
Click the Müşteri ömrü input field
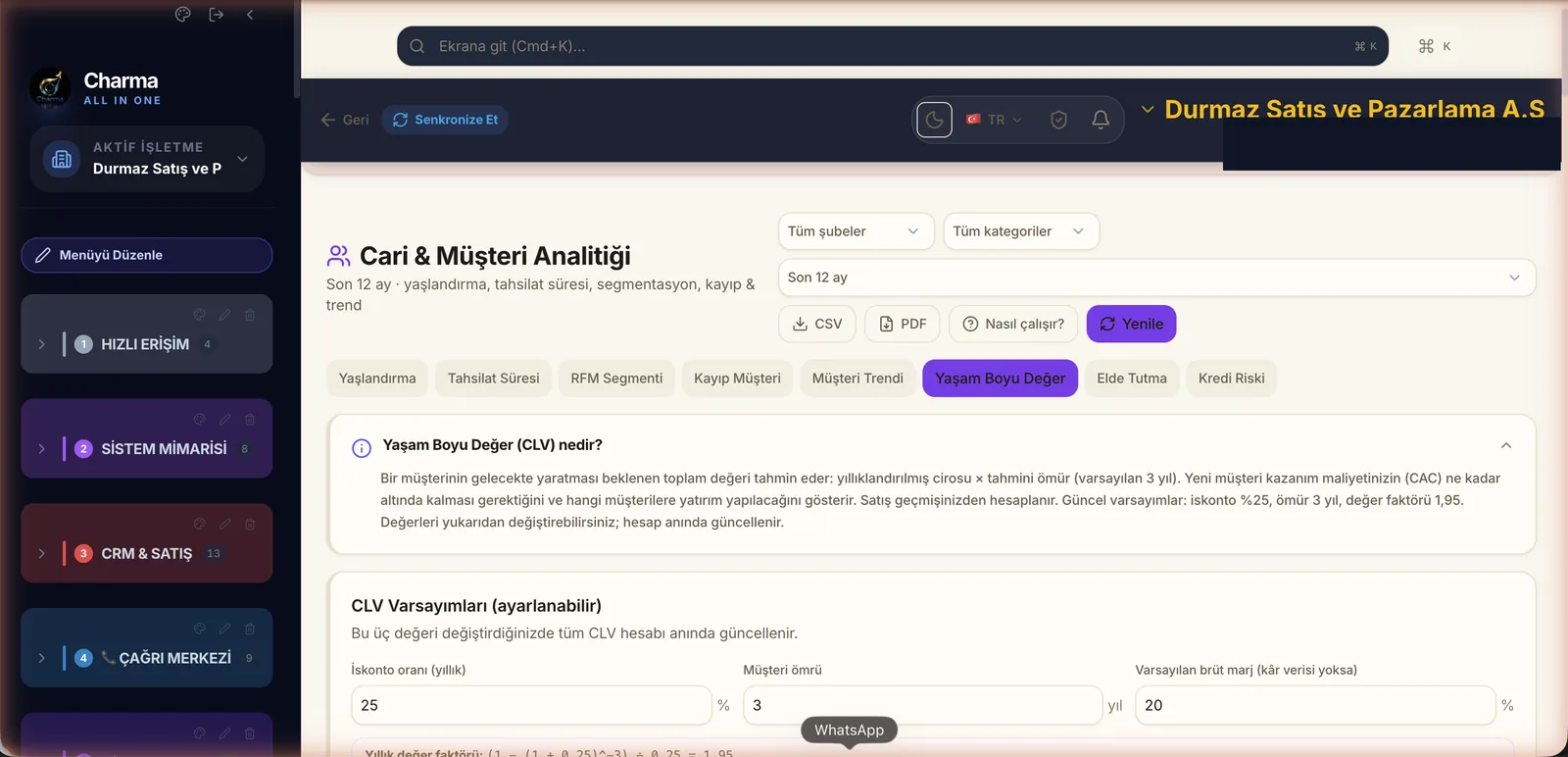point(922,705)
